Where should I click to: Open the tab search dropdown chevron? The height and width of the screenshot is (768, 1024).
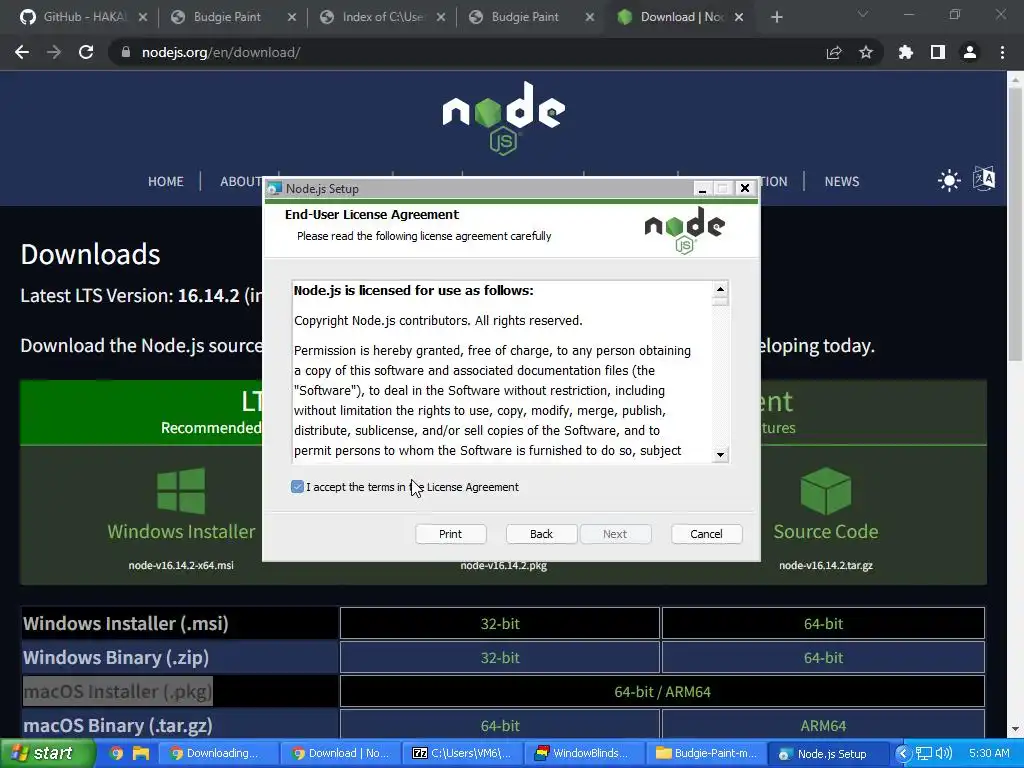pyautogui.click(x=863, y=14)
